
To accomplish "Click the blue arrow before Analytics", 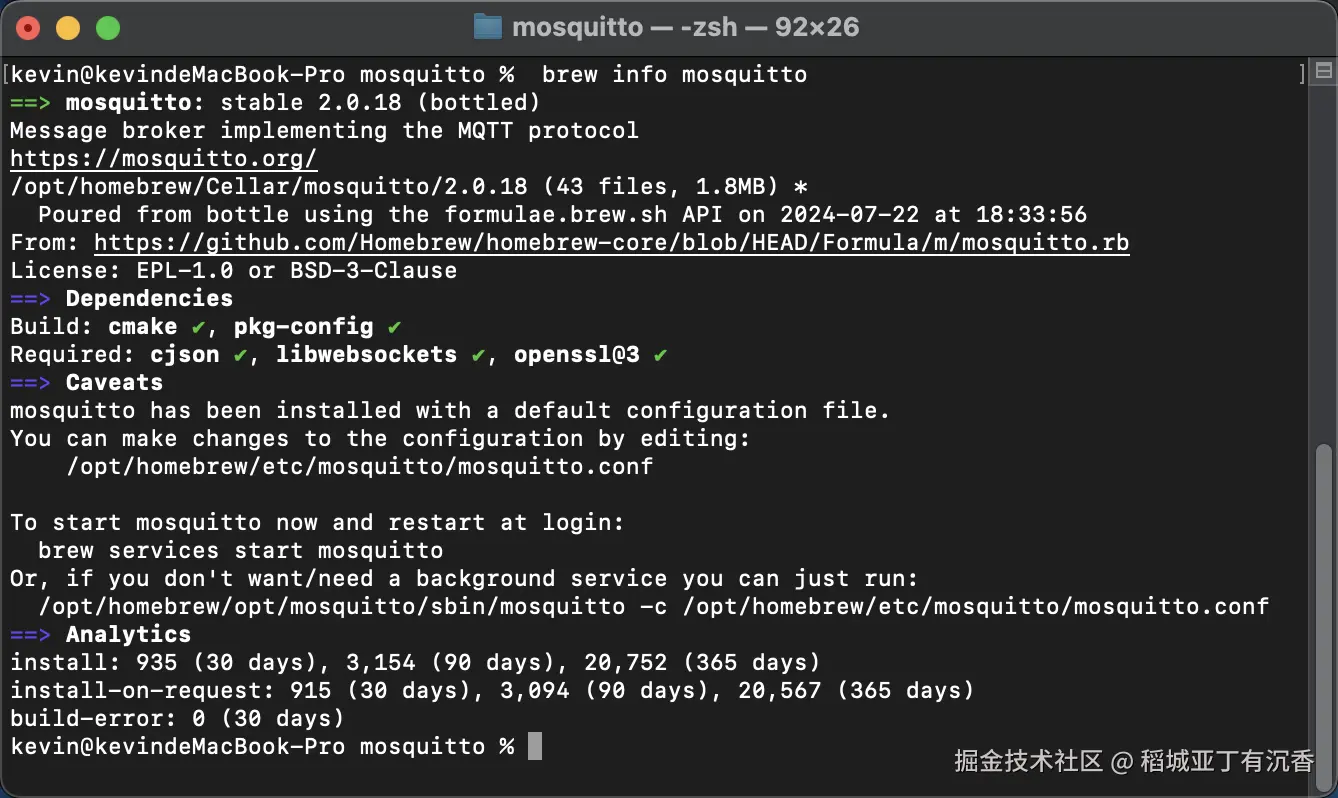I will pos(30,635).
